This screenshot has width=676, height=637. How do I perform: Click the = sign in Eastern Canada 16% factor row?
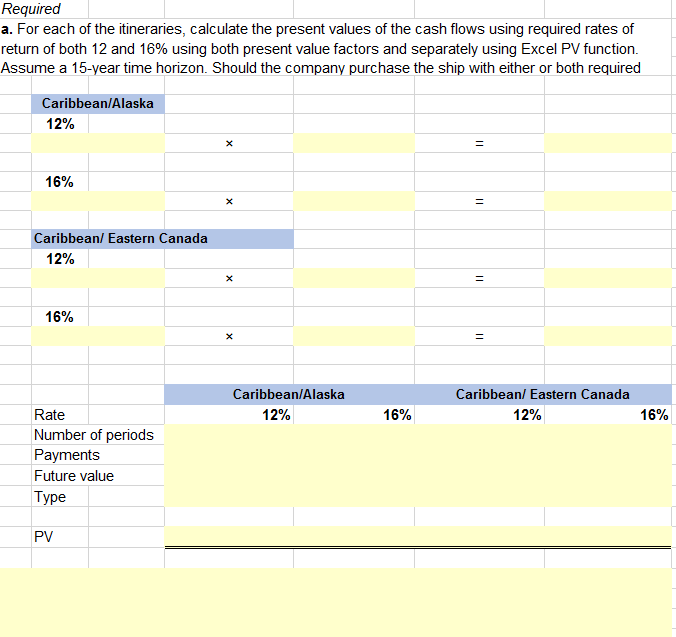pyautogui.click(x=479, y=336)
